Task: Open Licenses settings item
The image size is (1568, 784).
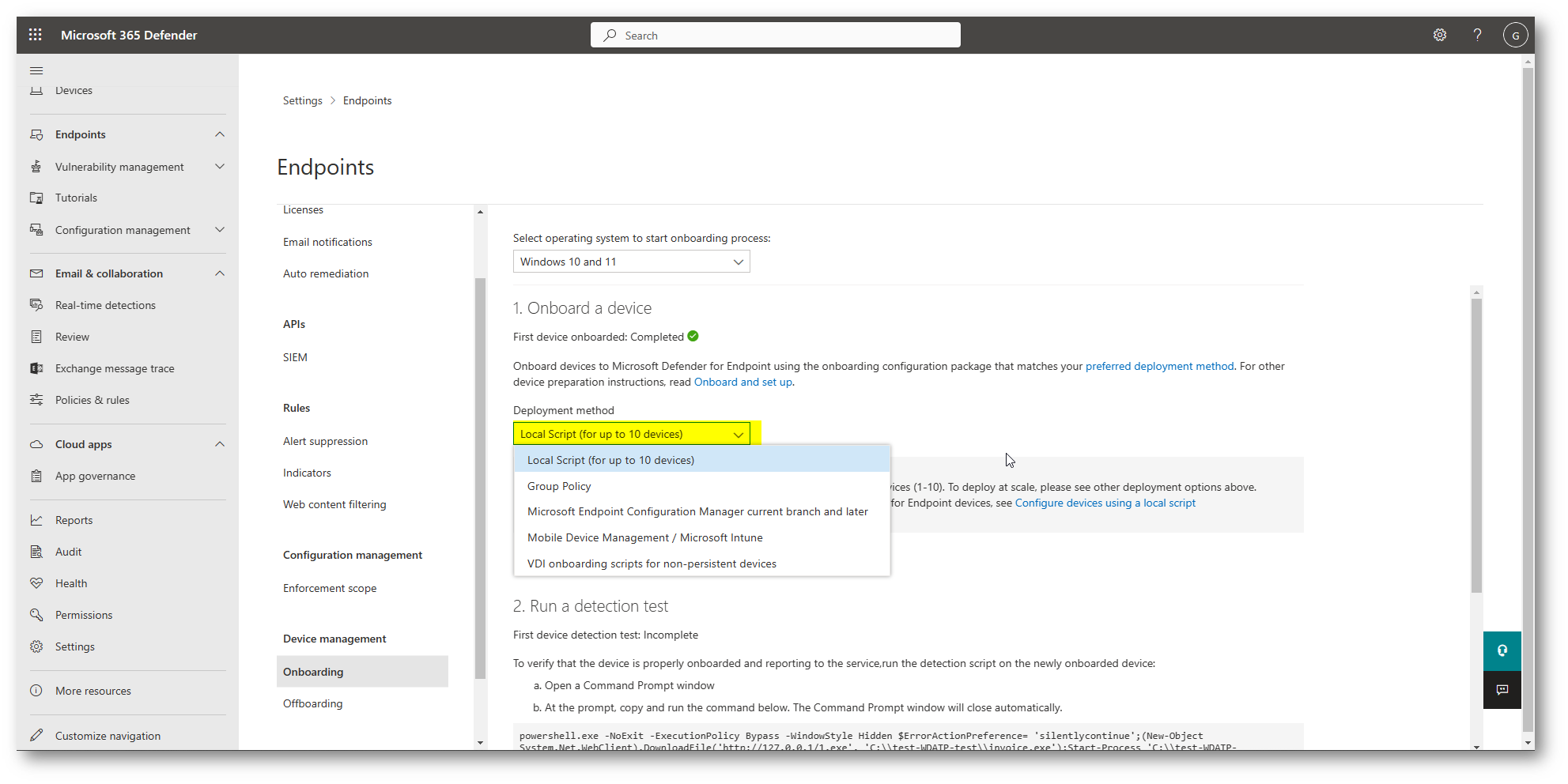Action: click(303, 209)
